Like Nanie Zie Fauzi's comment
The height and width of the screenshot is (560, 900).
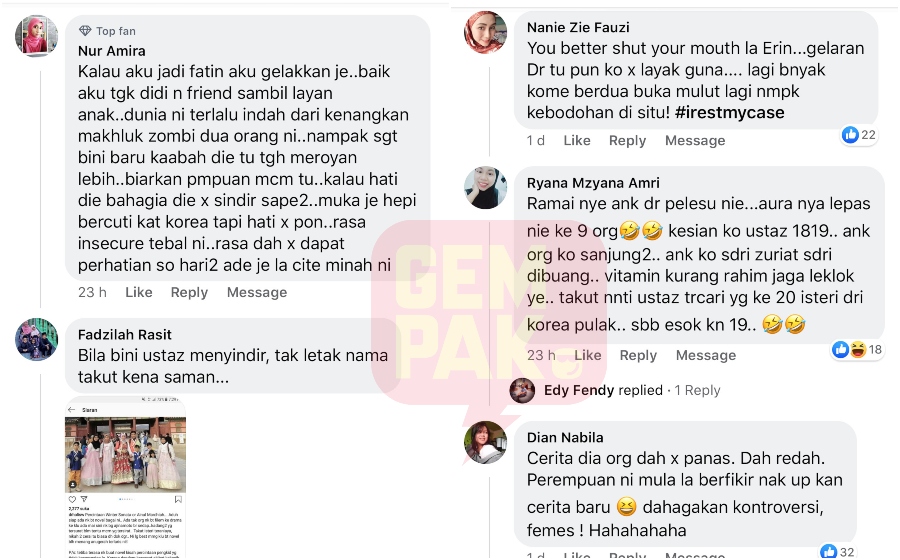click(x=577, y=141)
